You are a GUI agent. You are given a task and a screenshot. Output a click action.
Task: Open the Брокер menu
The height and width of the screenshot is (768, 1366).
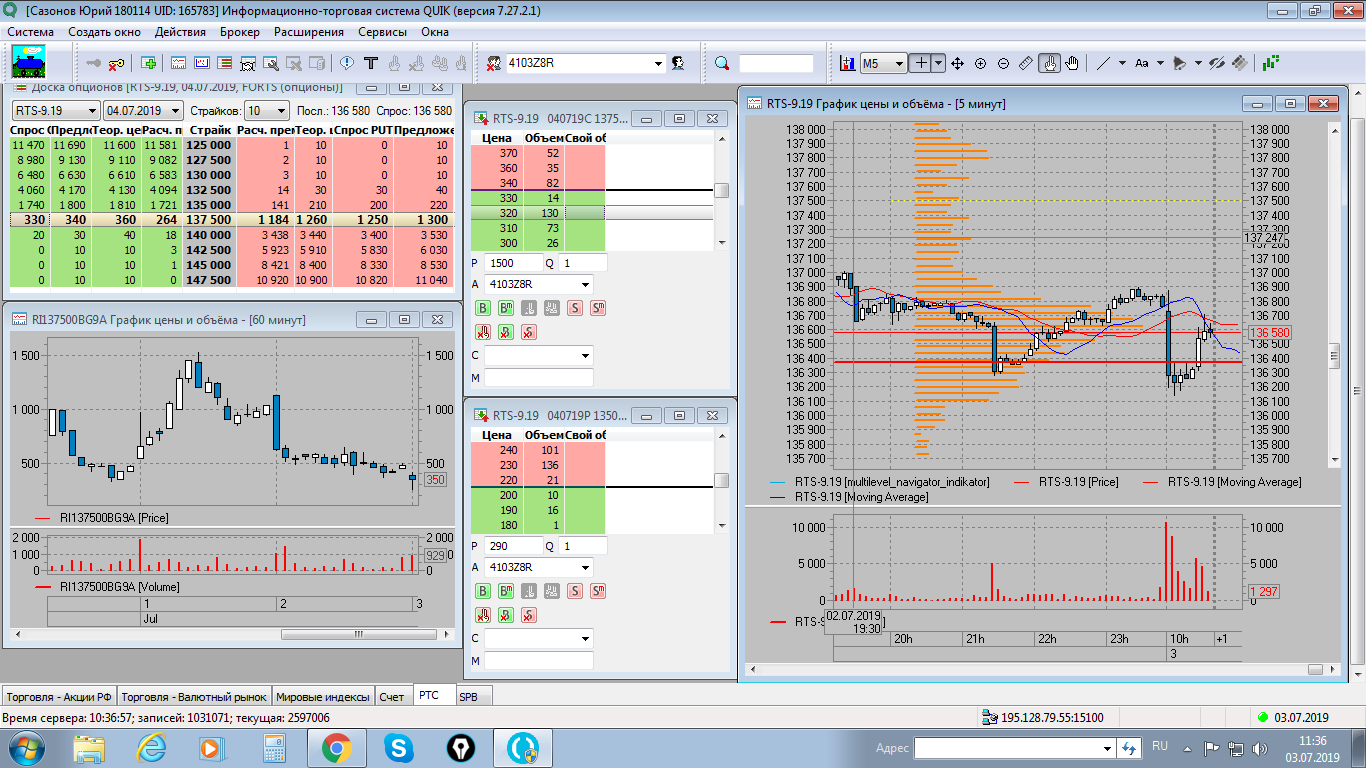(x=239, y=32)
